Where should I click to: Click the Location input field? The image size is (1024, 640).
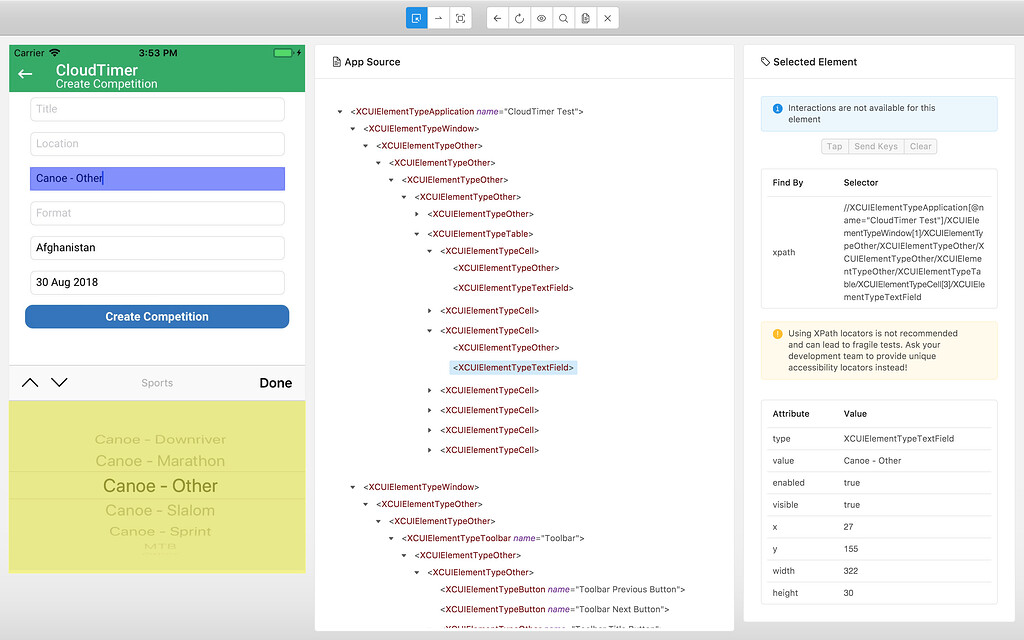tap(157, 144)
